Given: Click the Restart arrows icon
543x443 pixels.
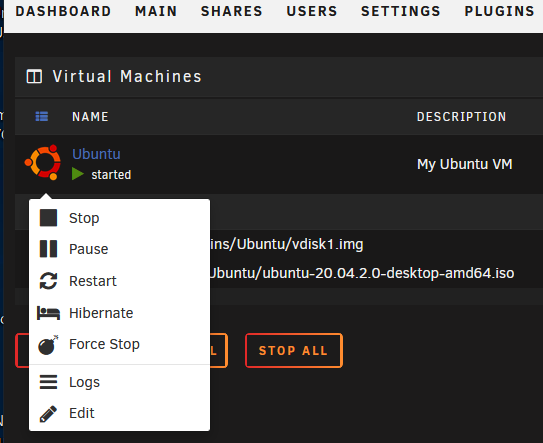Looking at the screenshot, I should pos(48,281).
